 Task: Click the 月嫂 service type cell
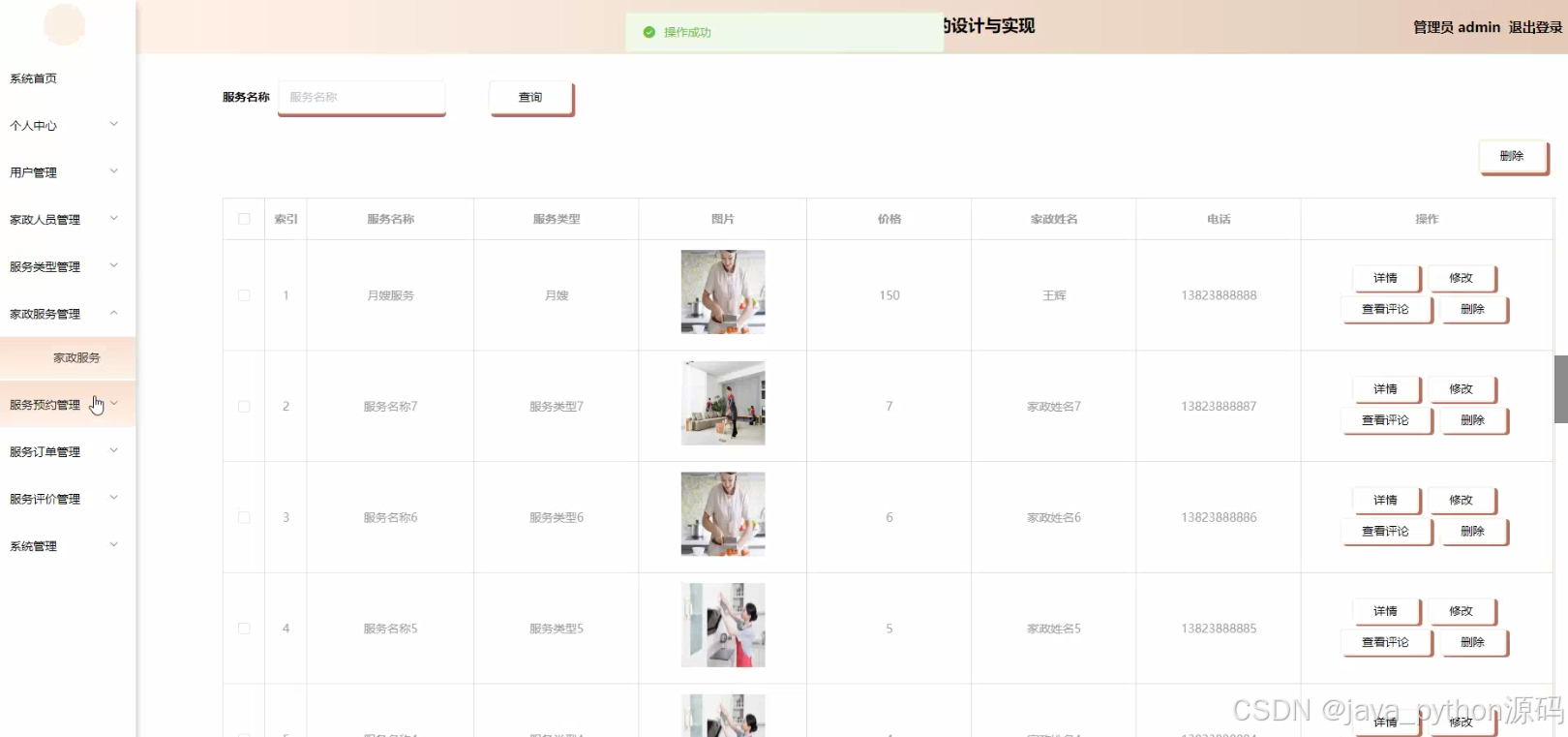point(557,295)
